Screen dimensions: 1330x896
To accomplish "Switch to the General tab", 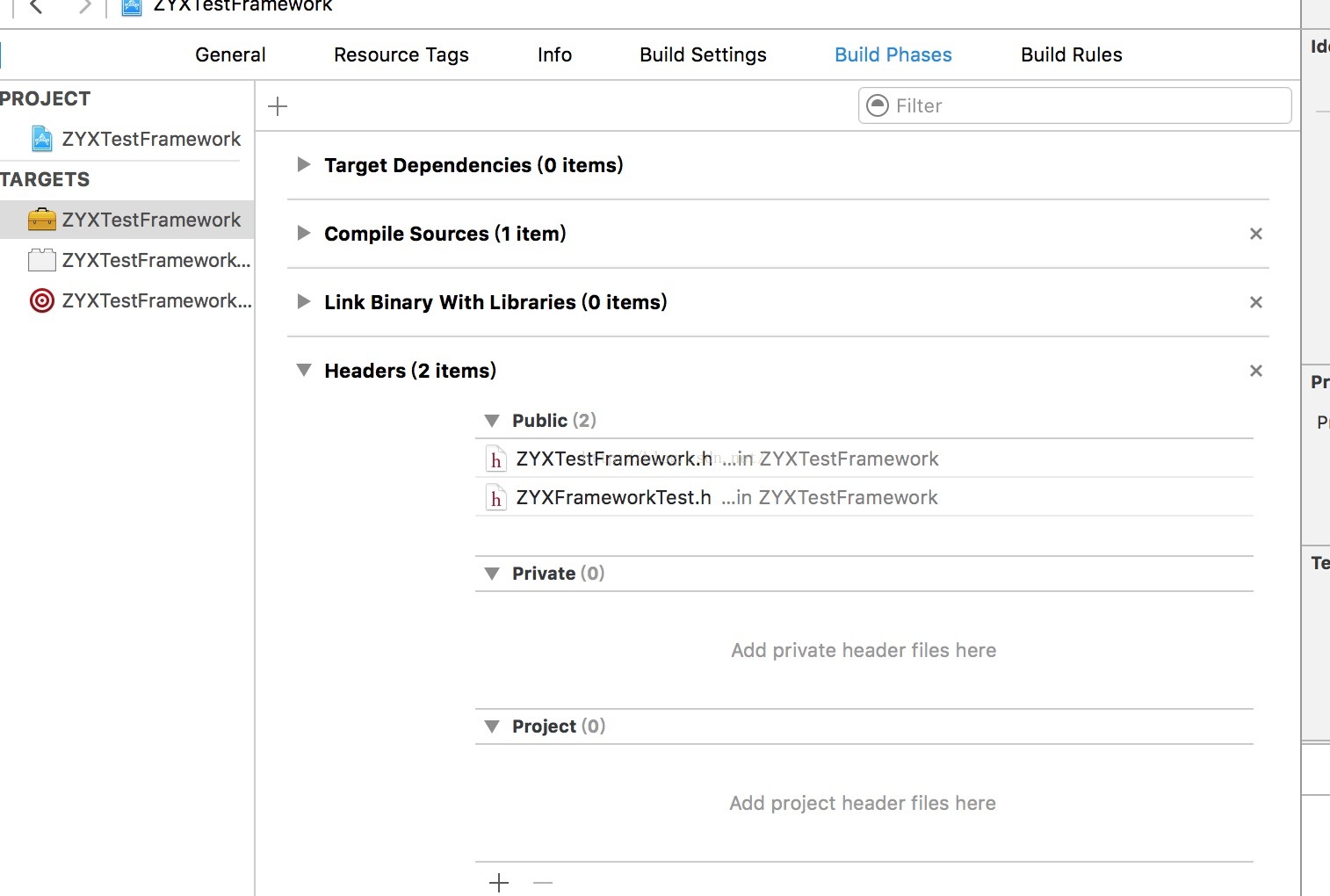I will 230,54.
